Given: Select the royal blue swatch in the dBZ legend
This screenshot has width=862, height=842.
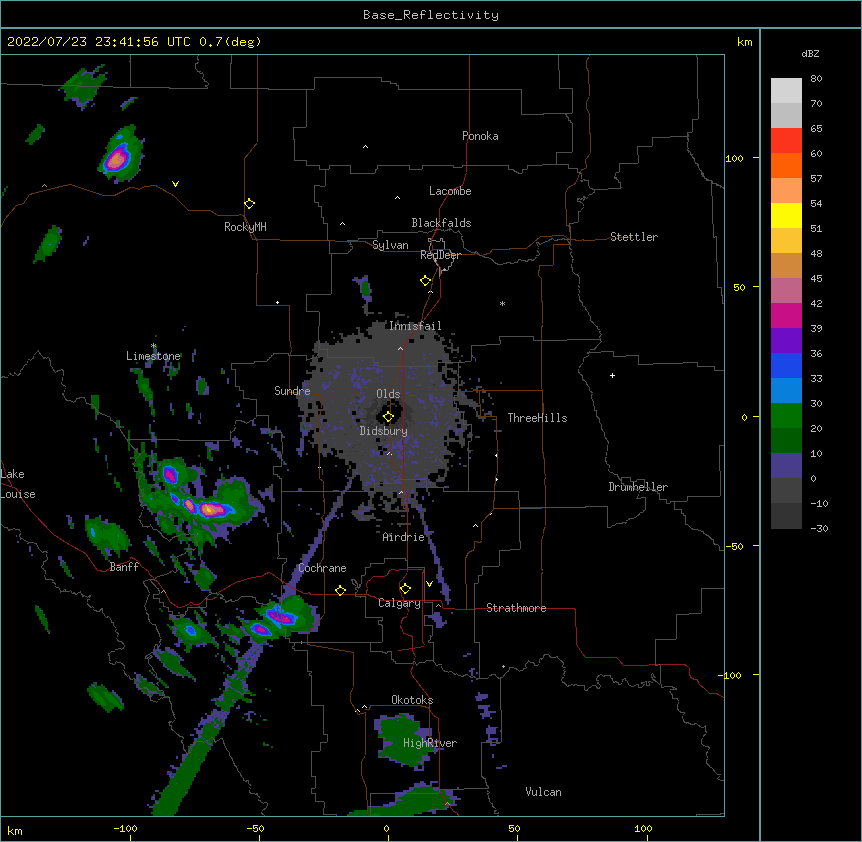Looking at the screenshot, I should point(786,366).
